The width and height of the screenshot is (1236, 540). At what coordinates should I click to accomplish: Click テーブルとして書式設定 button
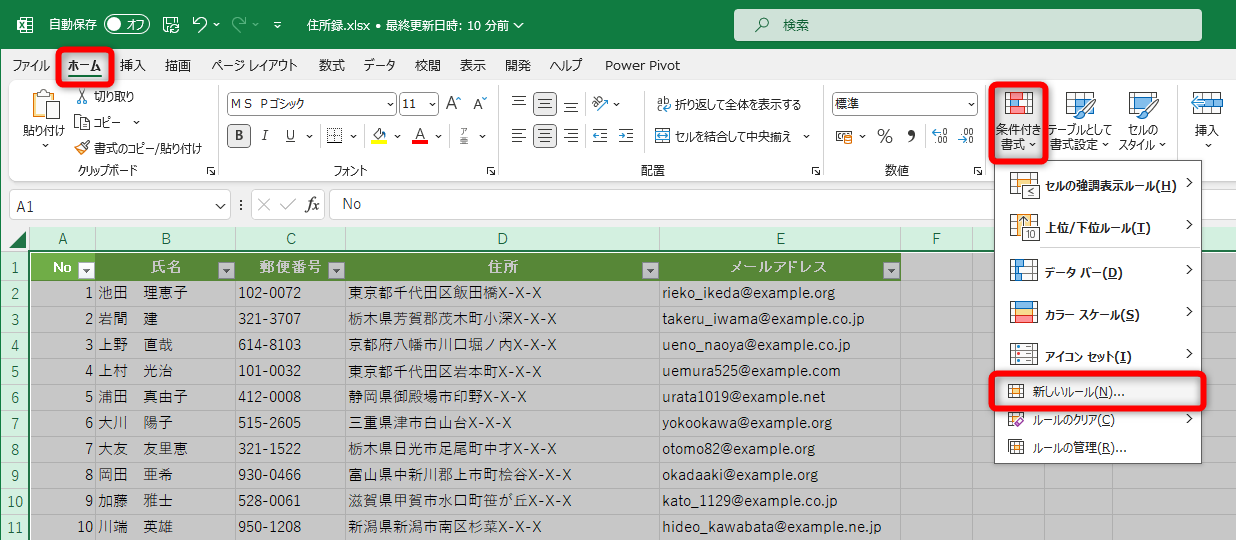click(1079, 121)
